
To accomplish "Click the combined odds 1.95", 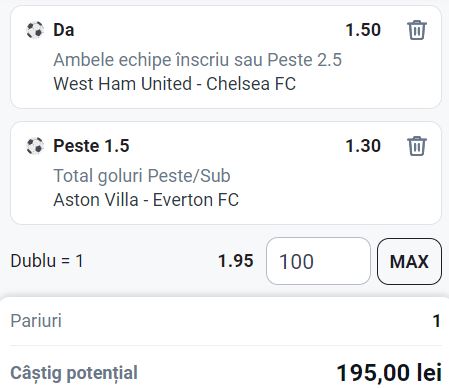I will click(x=236, y=261).
